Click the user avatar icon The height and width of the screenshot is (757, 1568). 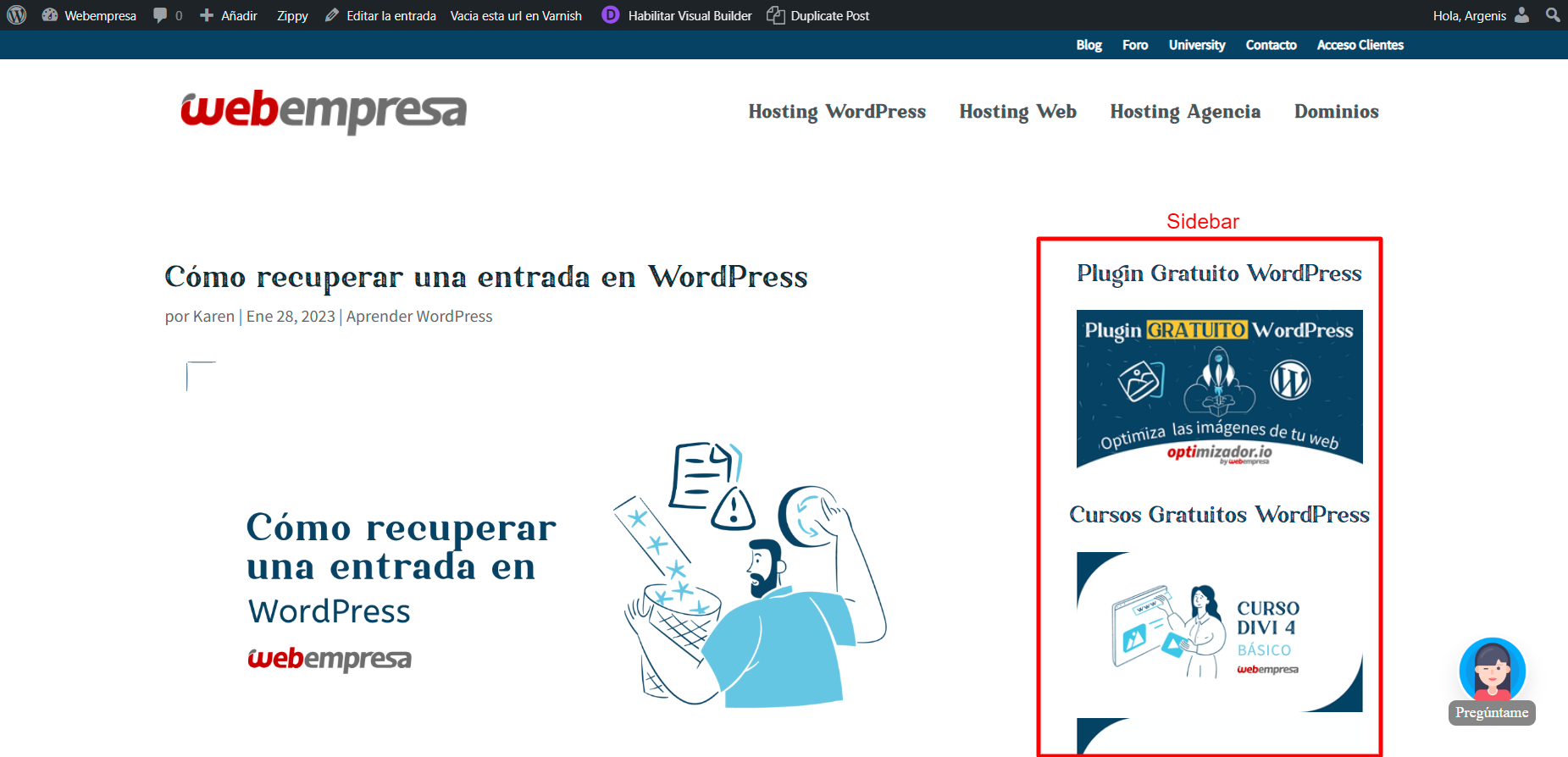[1522, 15]
